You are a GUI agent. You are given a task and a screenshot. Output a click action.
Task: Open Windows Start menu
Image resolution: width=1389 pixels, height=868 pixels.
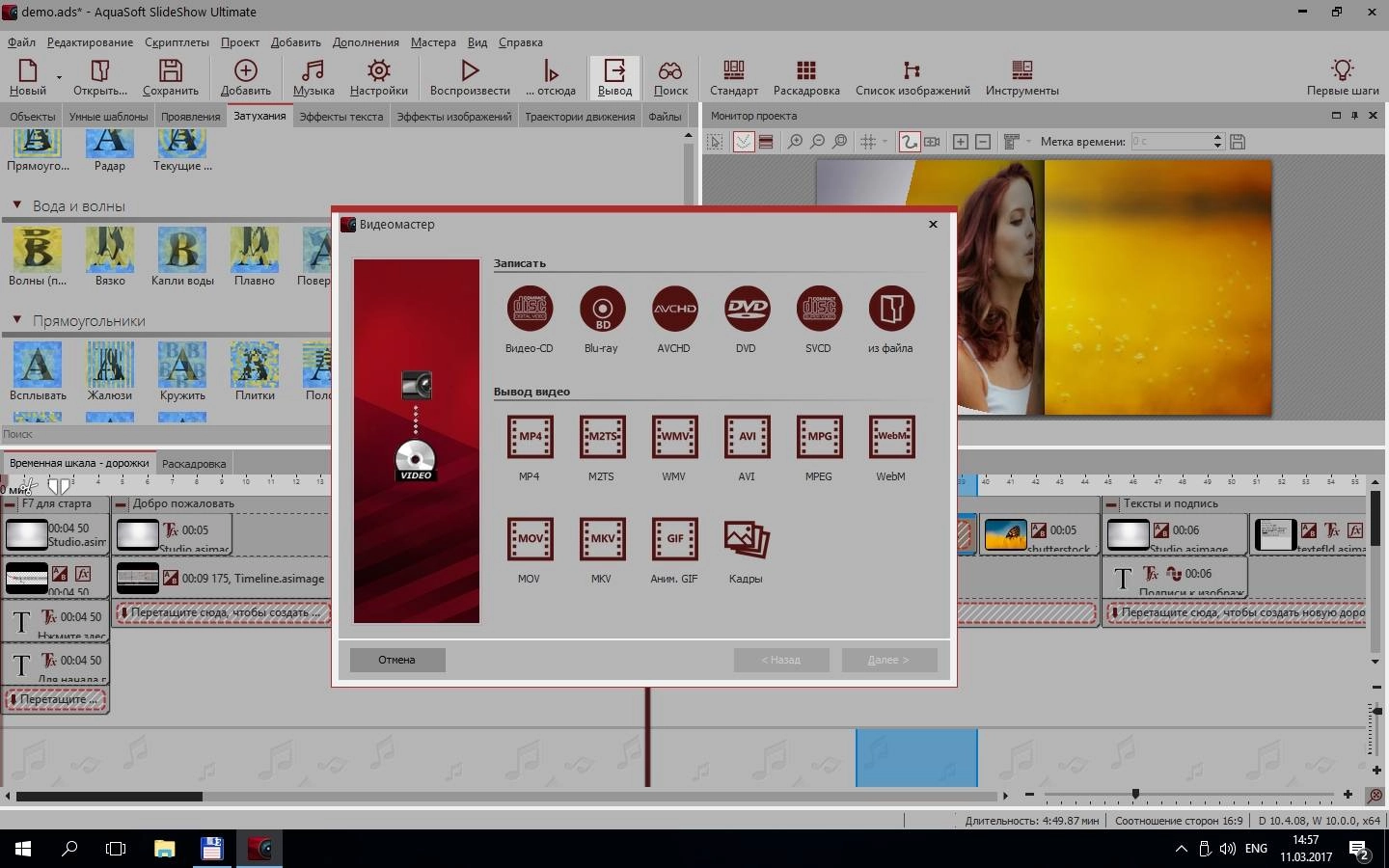(x=23, y=849)
